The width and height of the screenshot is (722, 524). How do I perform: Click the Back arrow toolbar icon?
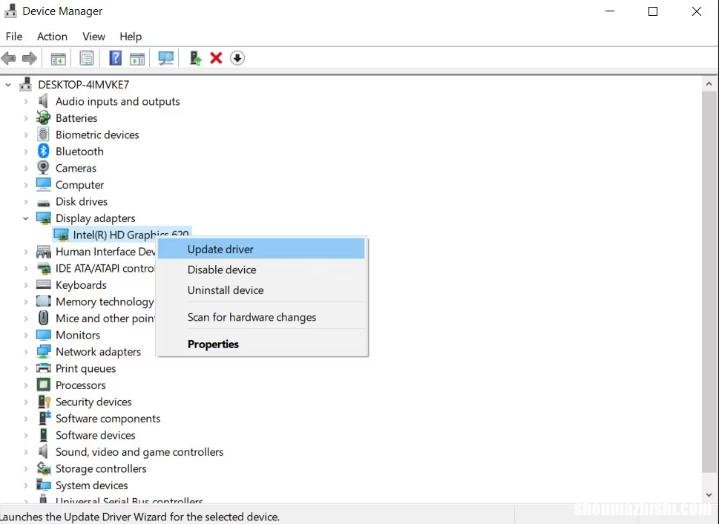tap(9, 58)
